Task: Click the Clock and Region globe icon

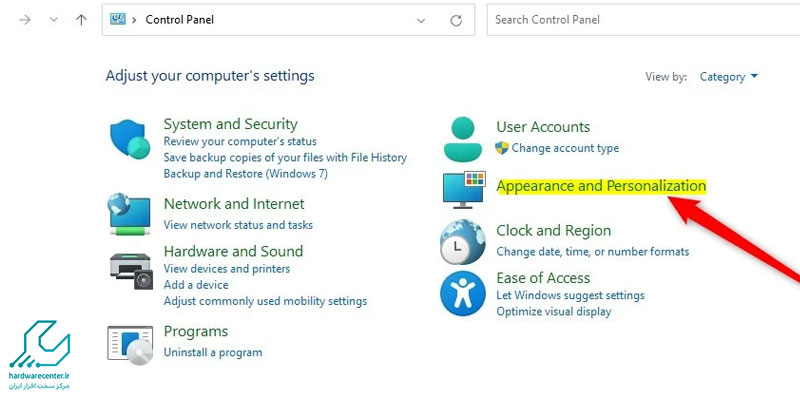Action: pyautogui.click(x=463, y=242)
